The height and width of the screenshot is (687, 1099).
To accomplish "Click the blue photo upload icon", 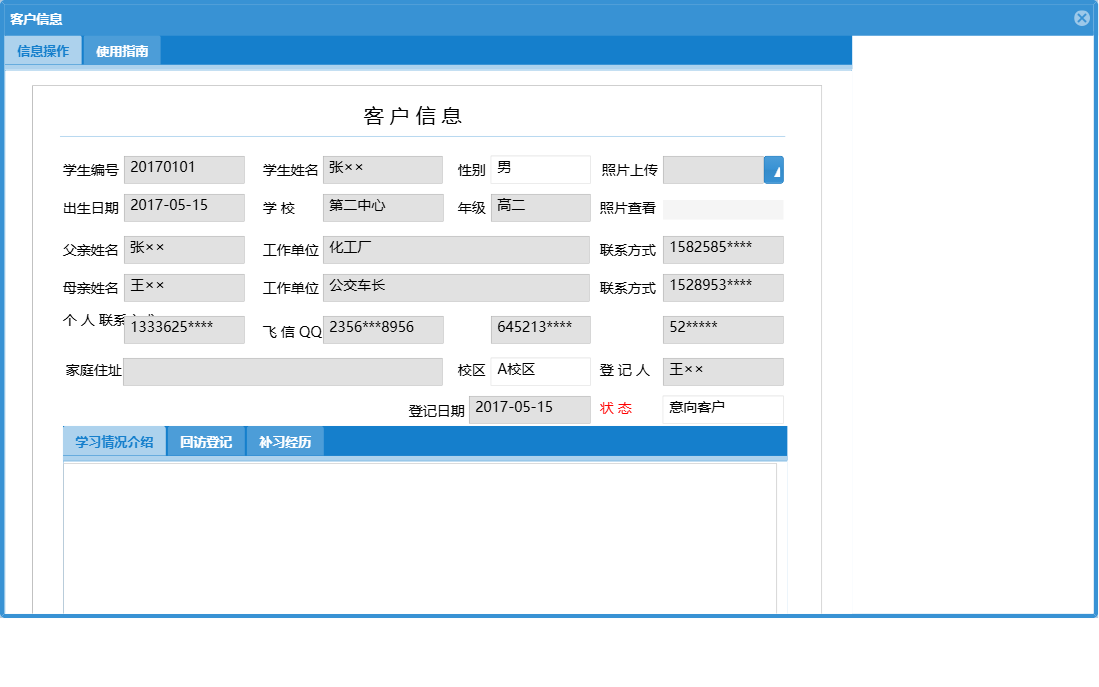I will pos(773,169).
